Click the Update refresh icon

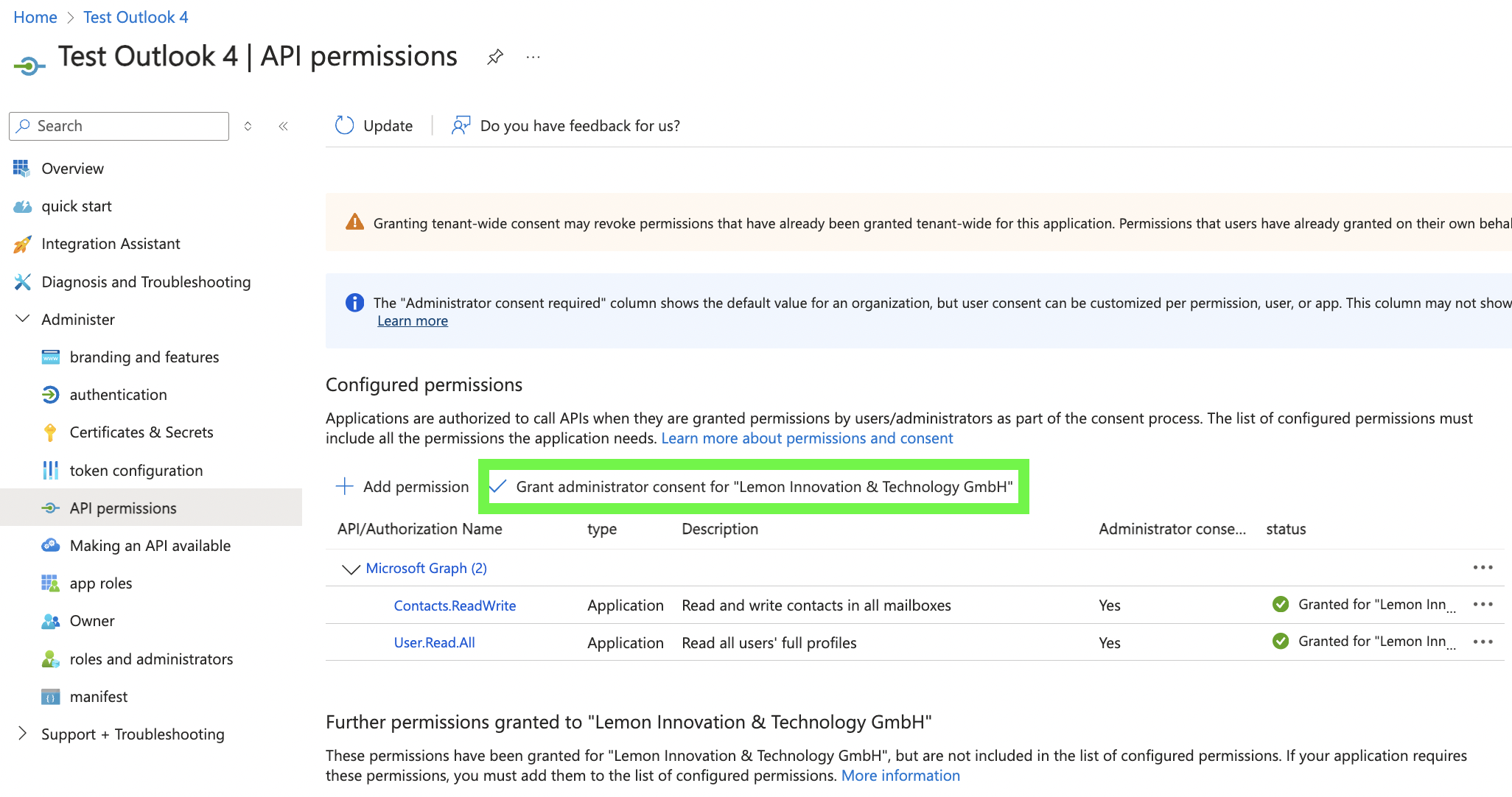(x=345, y=125)
